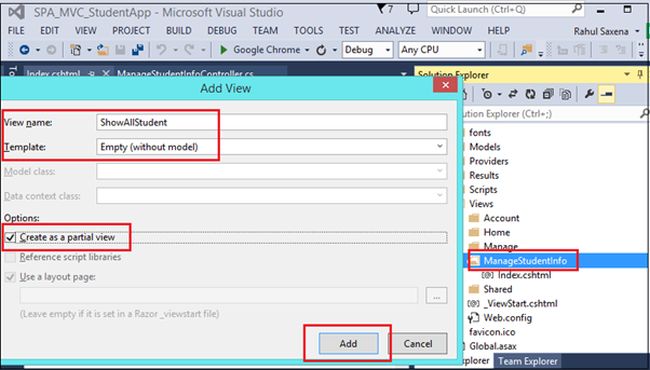Click the notifications flag icon

coord(381,9)
